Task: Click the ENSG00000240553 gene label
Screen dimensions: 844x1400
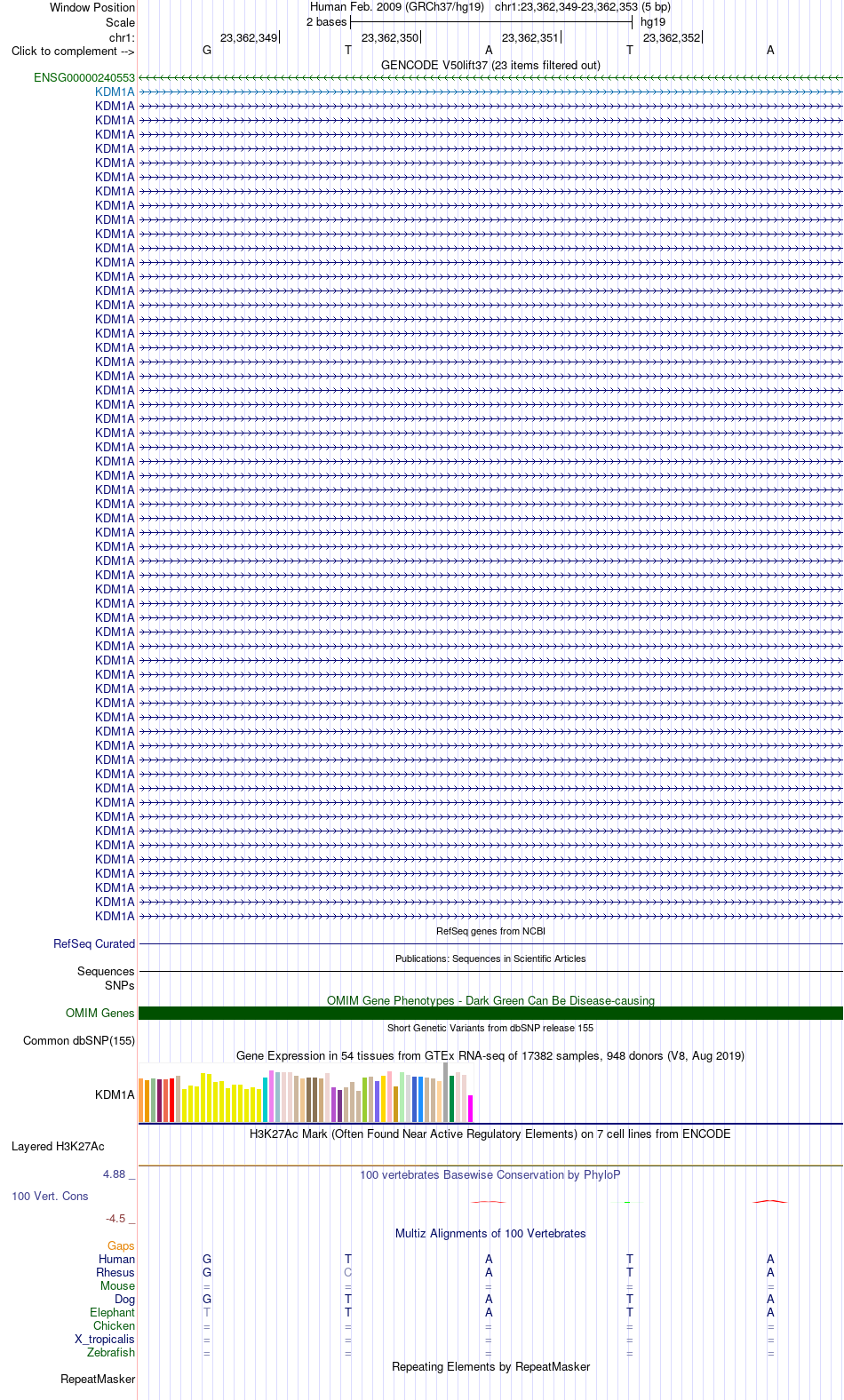Action: tap(84, 78)
